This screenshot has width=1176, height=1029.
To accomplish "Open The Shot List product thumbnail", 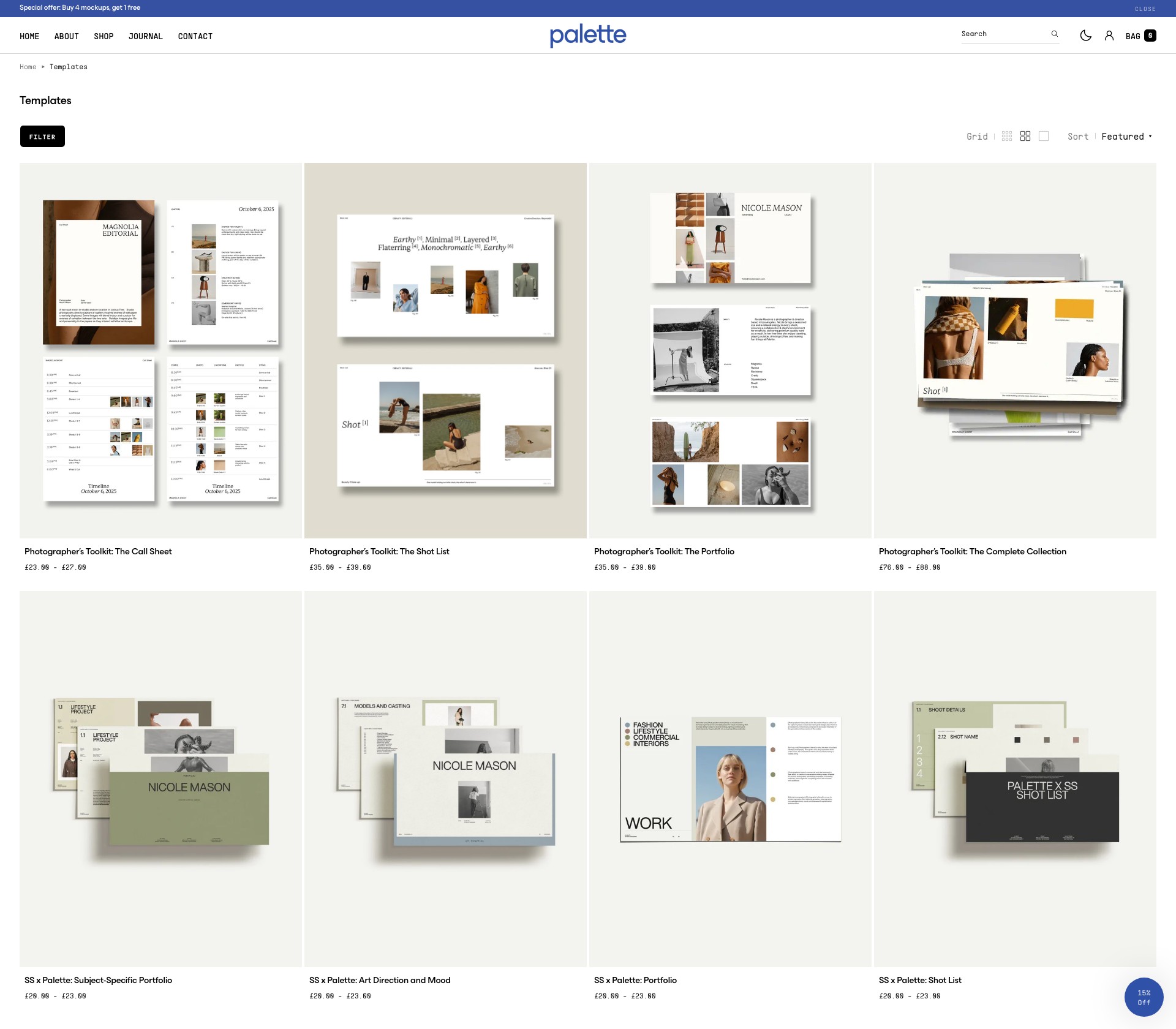I will [445, 350].
